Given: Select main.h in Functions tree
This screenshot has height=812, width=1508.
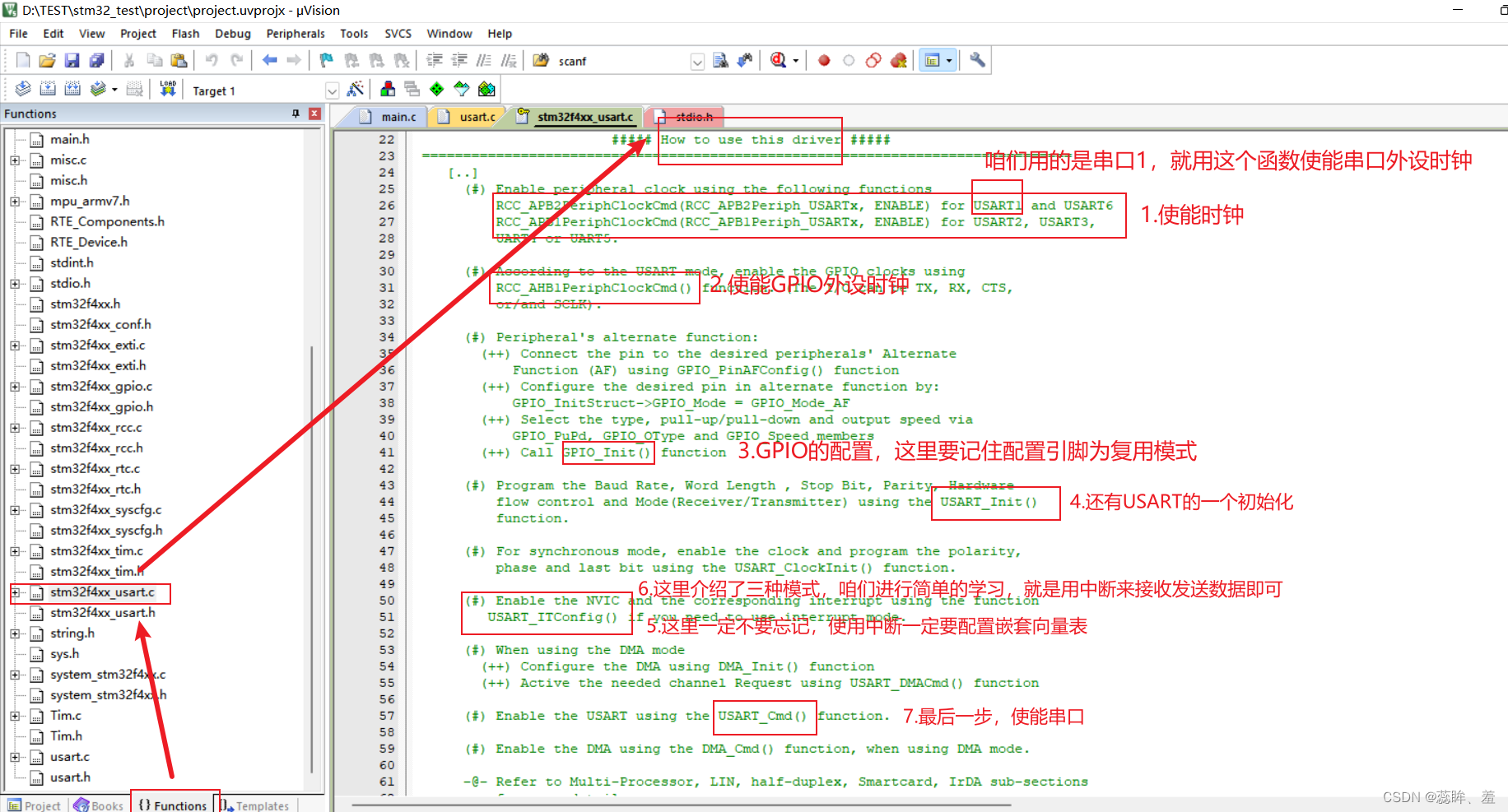Looking at the screenshot, I should (x=70, y=140).
